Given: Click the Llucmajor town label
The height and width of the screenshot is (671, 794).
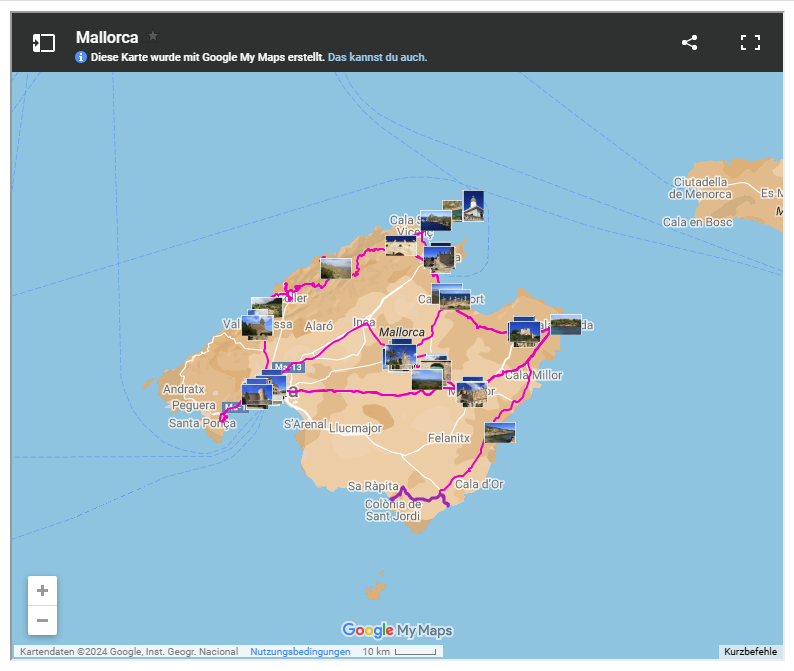Looking at the screenshot, I should click(x=355, y=428).
